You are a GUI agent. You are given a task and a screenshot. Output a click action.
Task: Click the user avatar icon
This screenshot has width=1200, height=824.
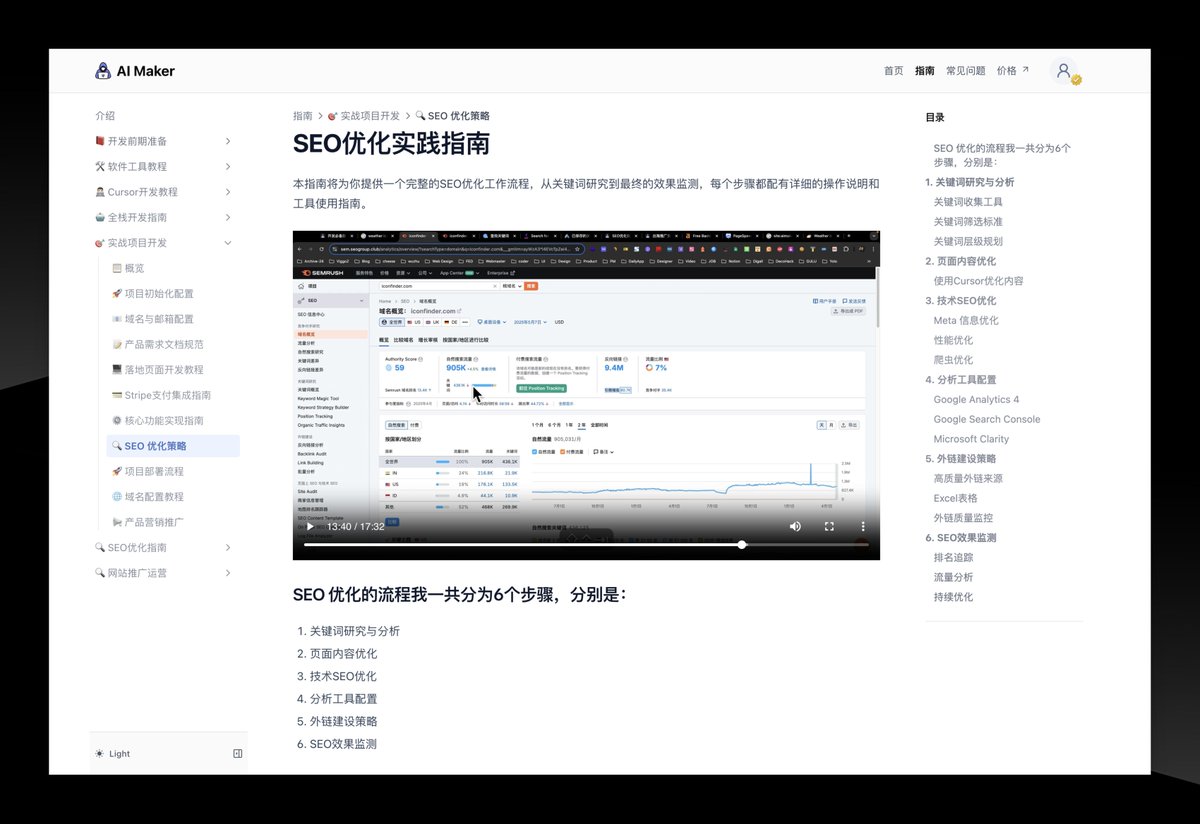[1063, 70]
